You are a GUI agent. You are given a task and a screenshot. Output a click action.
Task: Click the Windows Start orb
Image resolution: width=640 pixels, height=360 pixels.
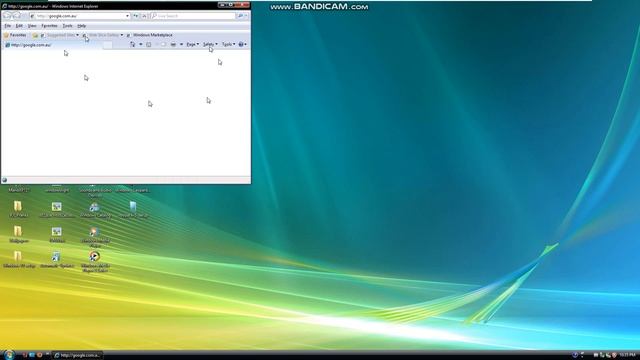click(9, 355)
